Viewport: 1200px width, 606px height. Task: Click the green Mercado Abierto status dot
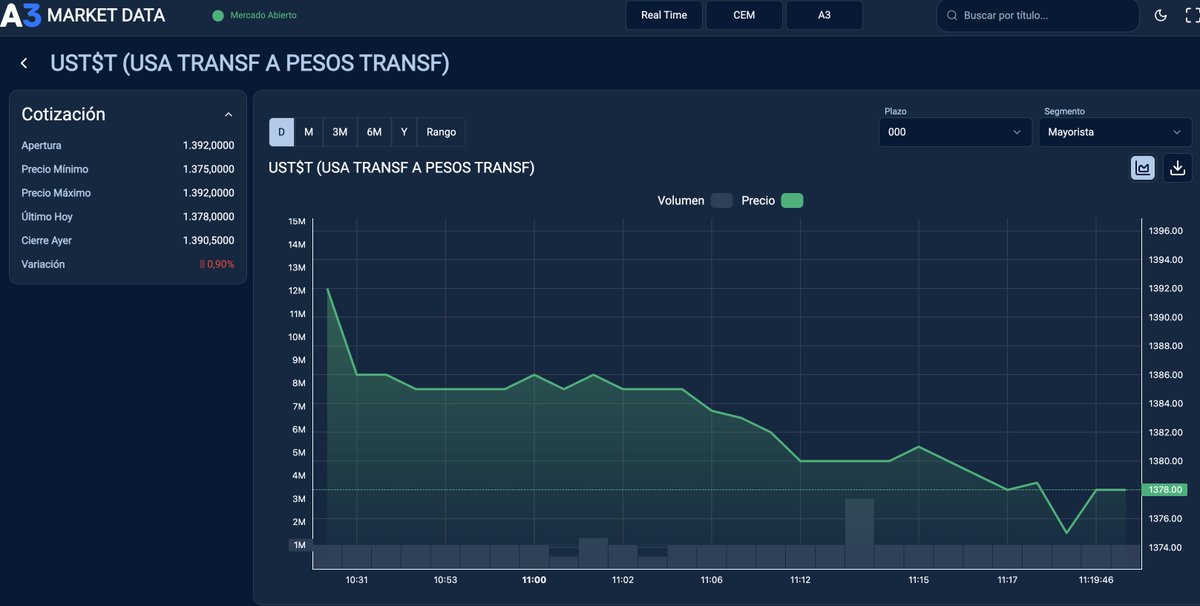218,15
